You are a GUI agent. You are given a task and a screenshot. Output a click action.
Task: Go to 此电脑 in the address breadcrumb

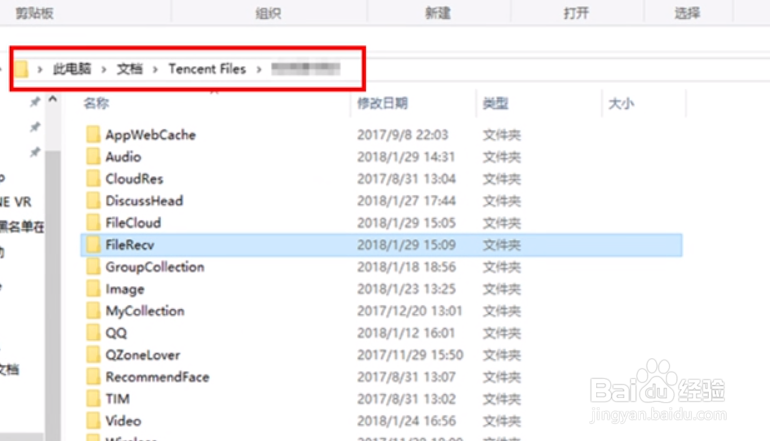(x=72, y=69)
